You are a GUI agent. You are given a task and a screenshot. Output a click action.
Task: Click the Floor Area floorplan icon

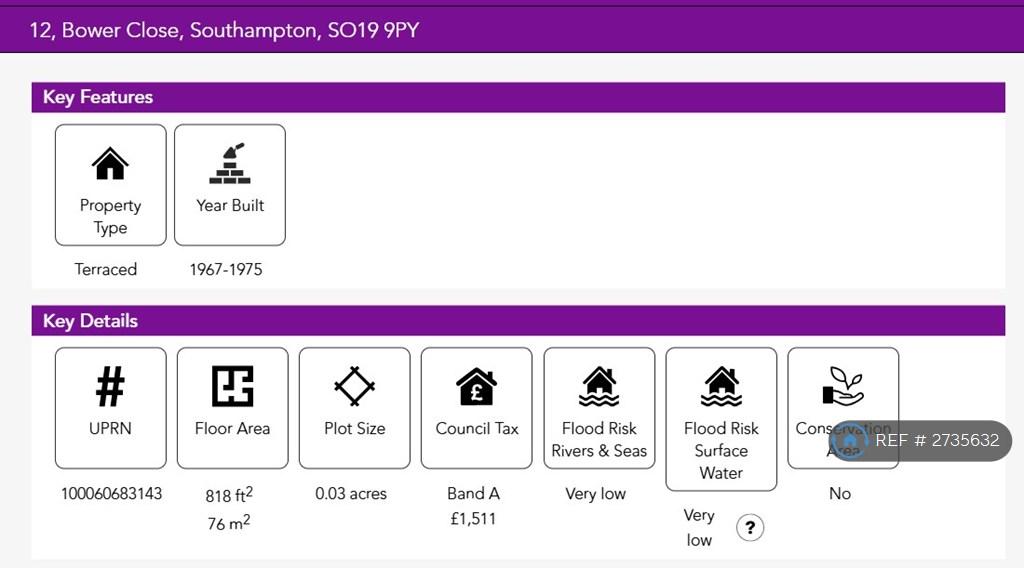point(232,386)
